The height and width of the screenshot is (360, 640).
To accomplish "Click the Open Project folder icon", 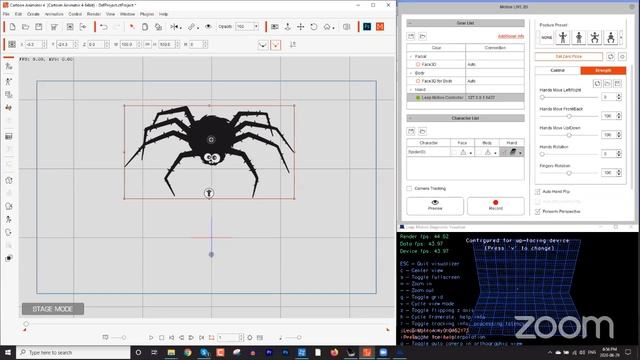I will tap(25, 27).
